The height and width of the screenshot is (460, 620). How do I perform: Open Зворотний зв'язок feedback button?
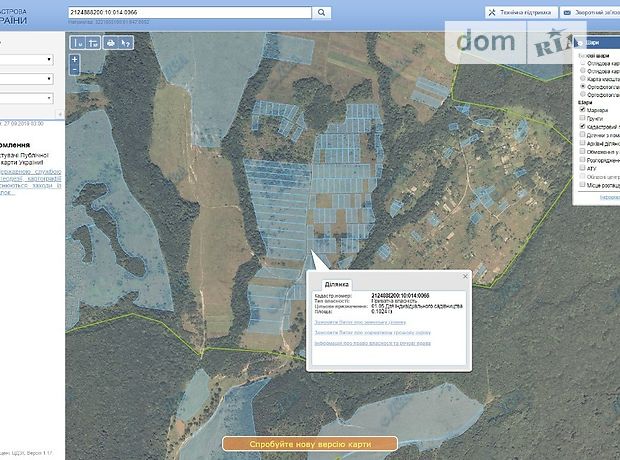[590, 13]
